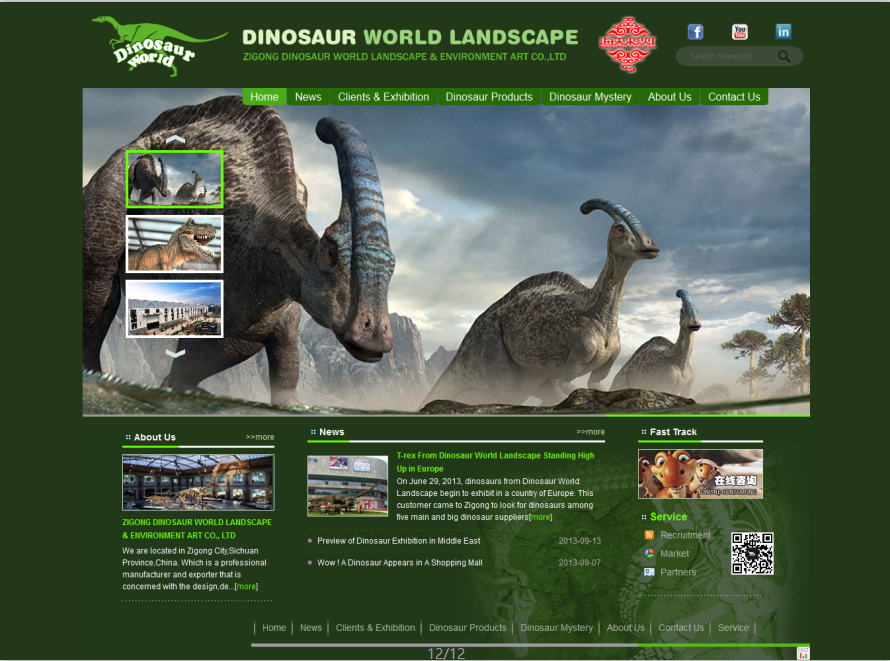
Task: Open About Us in top navigation
Action: click(x=670, y=97)
